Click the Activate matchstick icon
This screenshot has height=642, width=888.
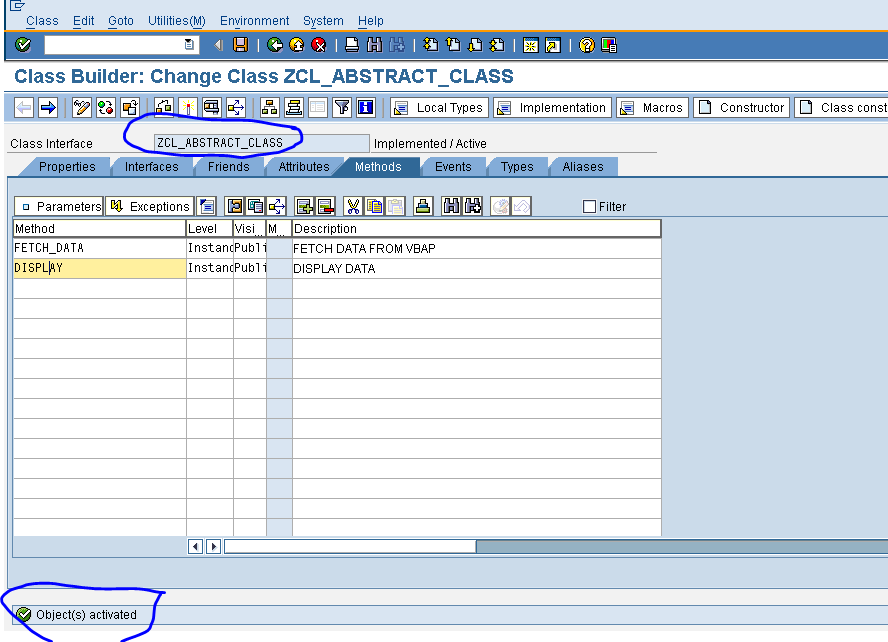coord(187,107)
